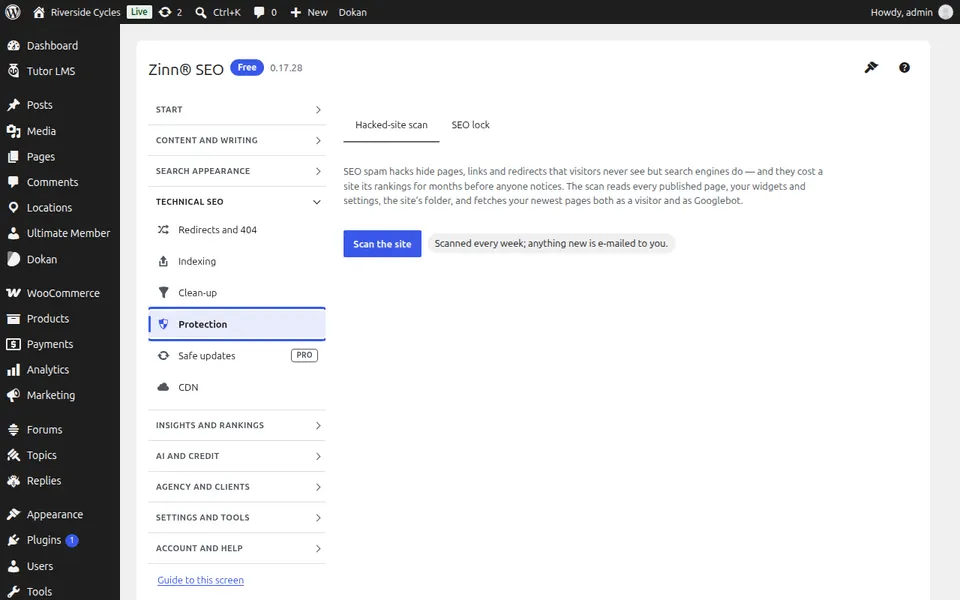Open Payments in the admin sidebar
The width and height of the screenshot is (960, 600).
coord(60,344)
